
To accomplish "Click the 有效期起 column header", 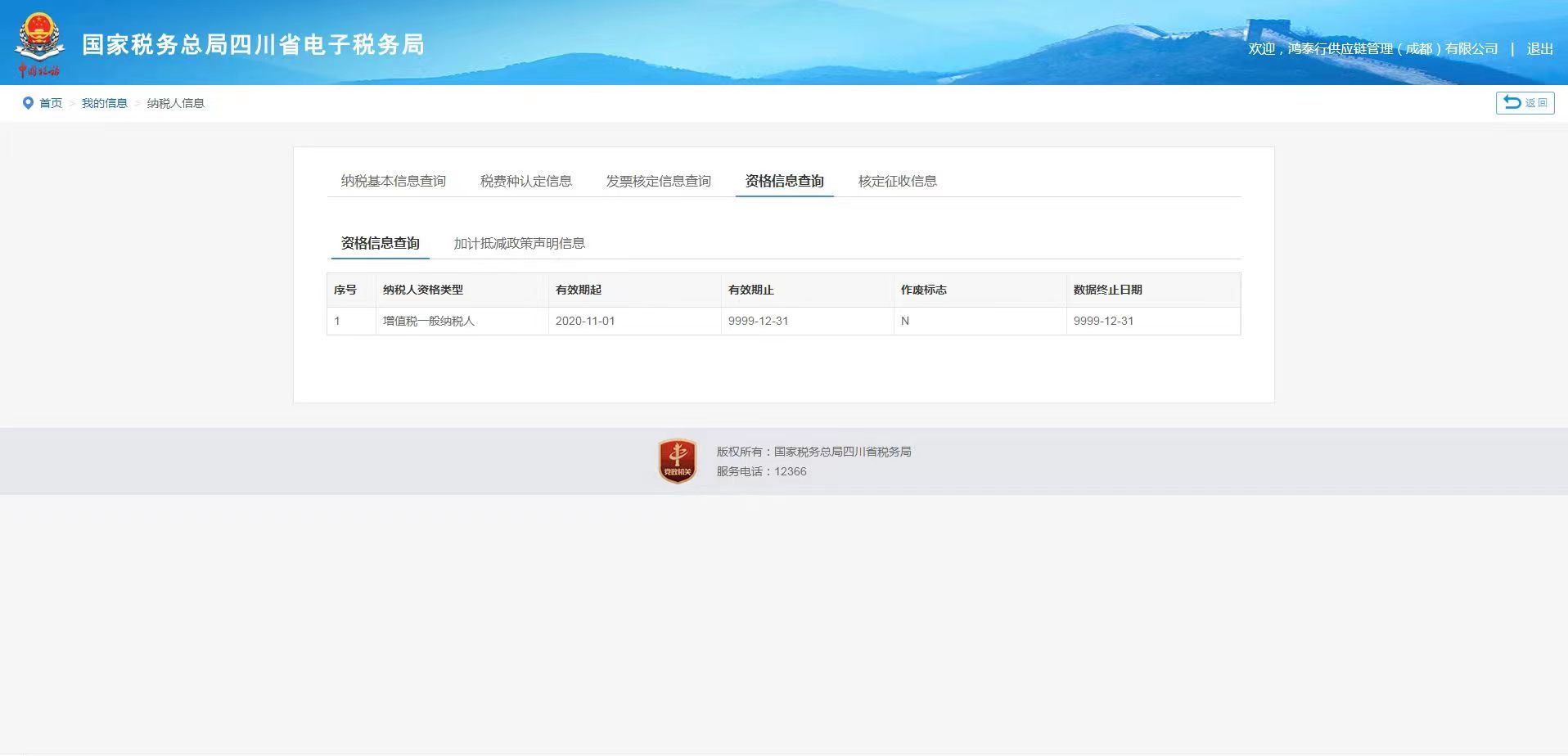I will click(579, 290).
